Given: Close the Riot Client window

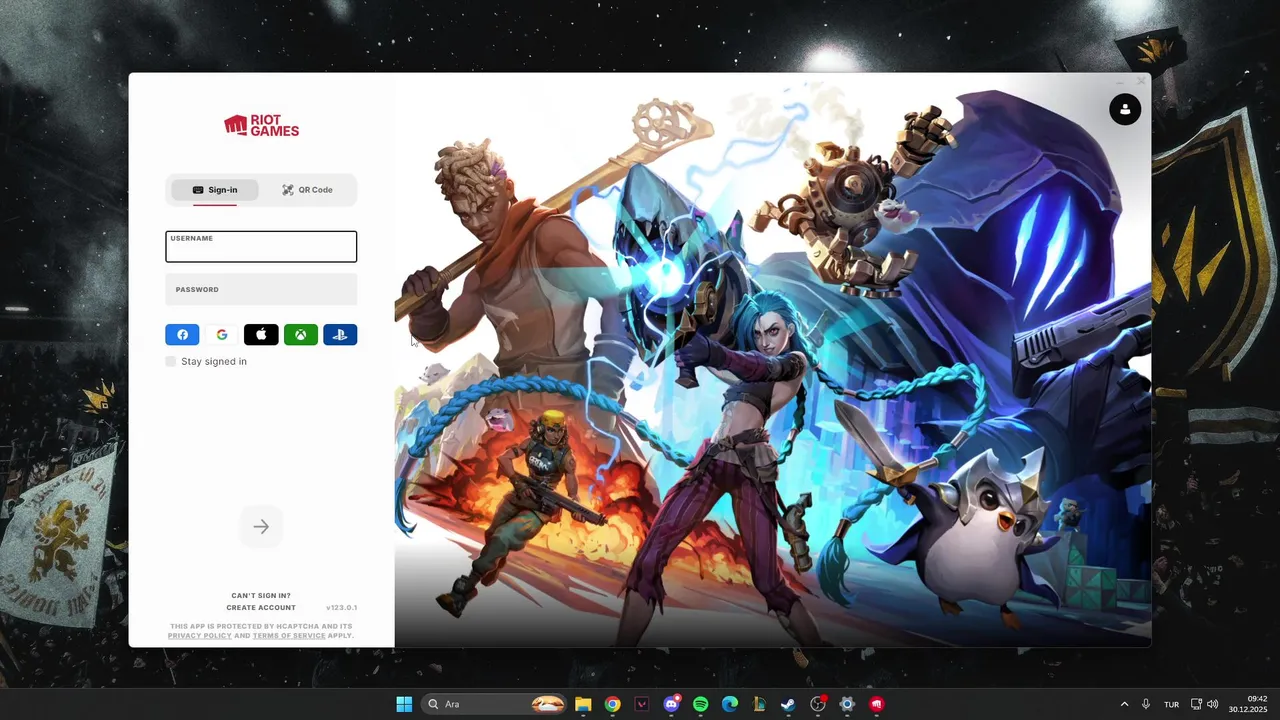Looking at the screenshot, I should 1141,81.
